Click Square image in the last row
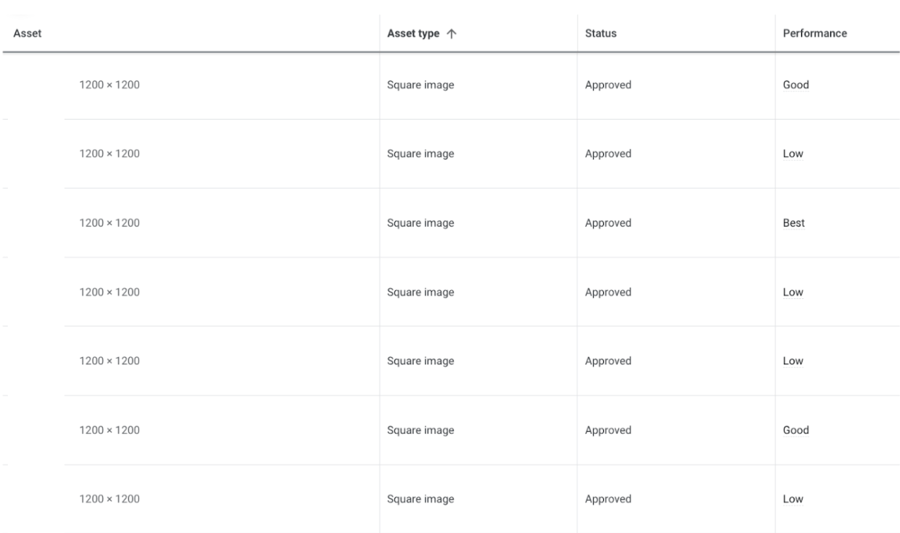Image resolution: width=900 pixels, height=533 pixels. (x=420, y=499)
